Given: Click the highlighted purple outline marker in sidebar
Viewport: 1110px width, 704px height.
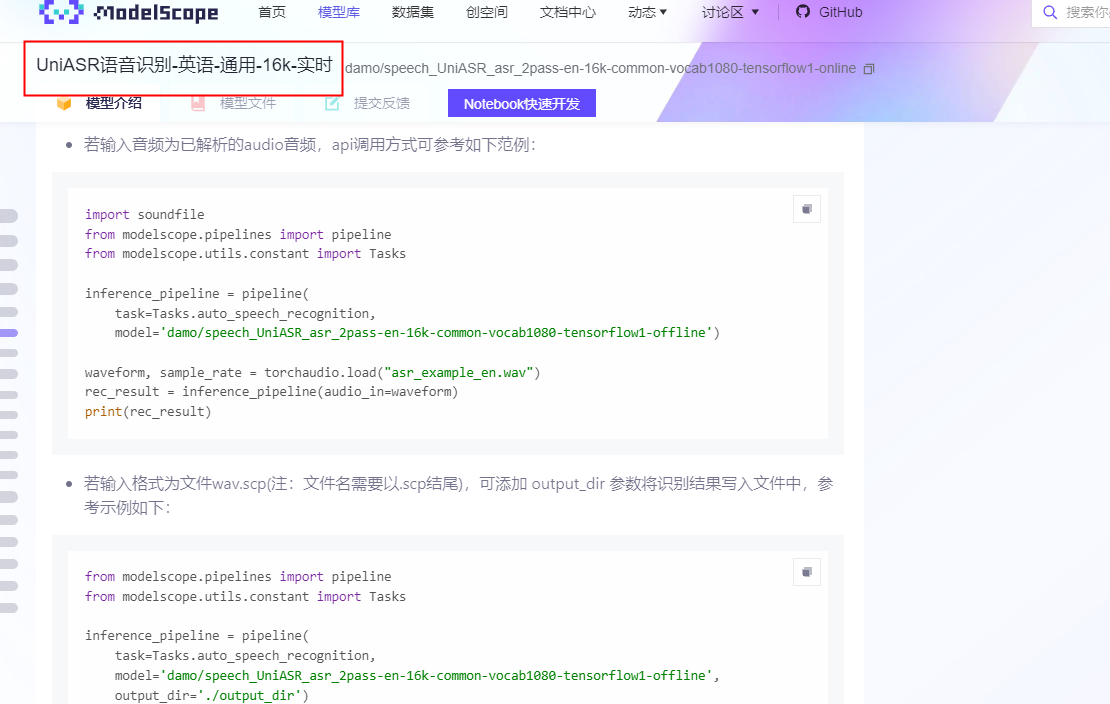Looking at the screenshot, I should [x=8, y=333].
